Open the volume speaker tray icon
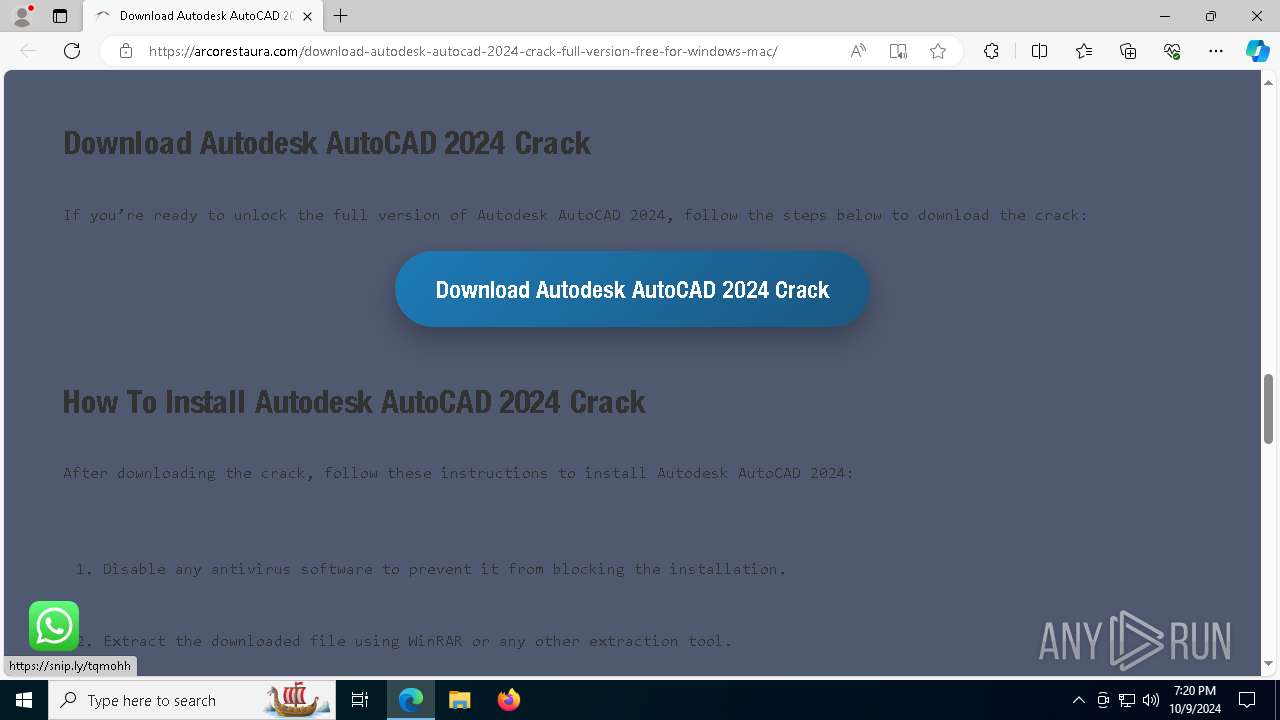 click(x=1150, y=700)
